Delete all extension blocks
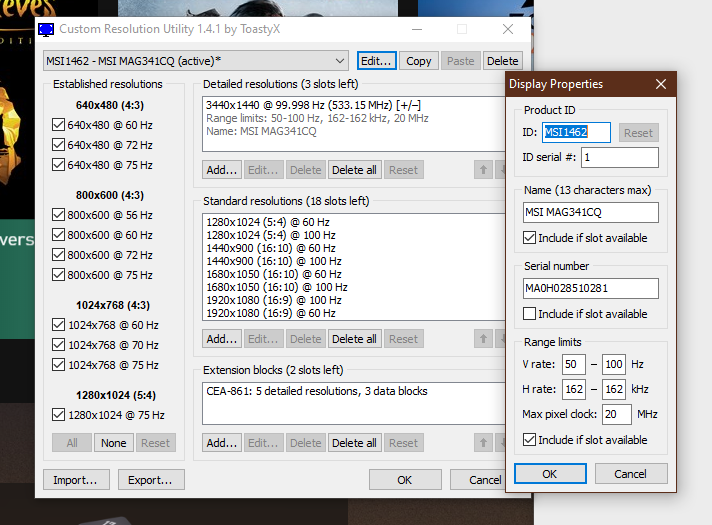 pos(354,443)
